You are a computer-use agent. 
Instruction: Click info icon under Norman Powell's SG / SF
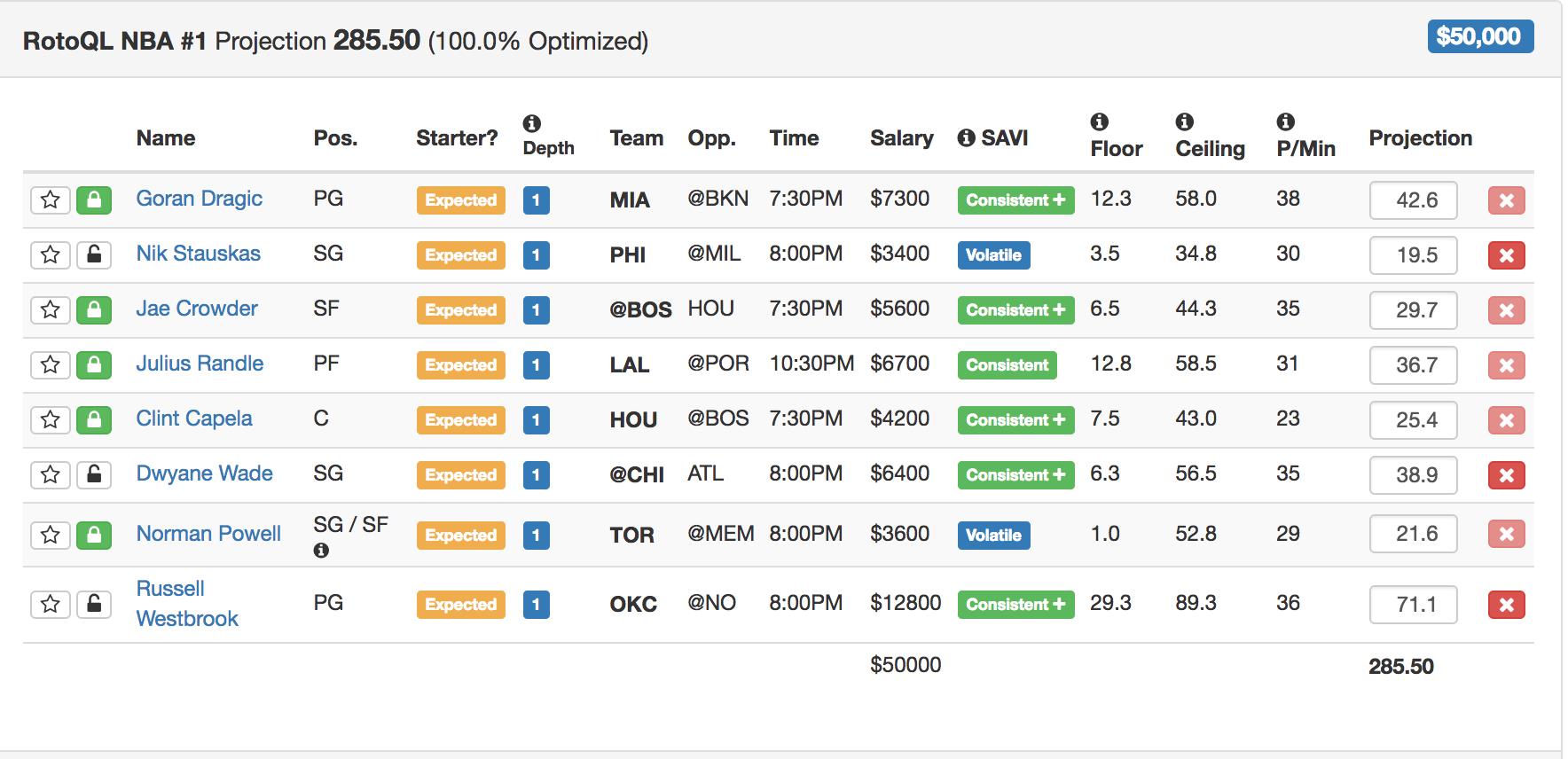[x=321, y=551]
